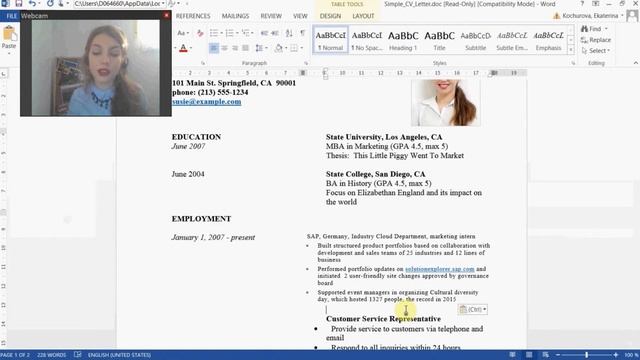Toggle Justify paragraph alignment
Image resolution: width=640 pixels, height=360 pixels.
click(245, 48)
